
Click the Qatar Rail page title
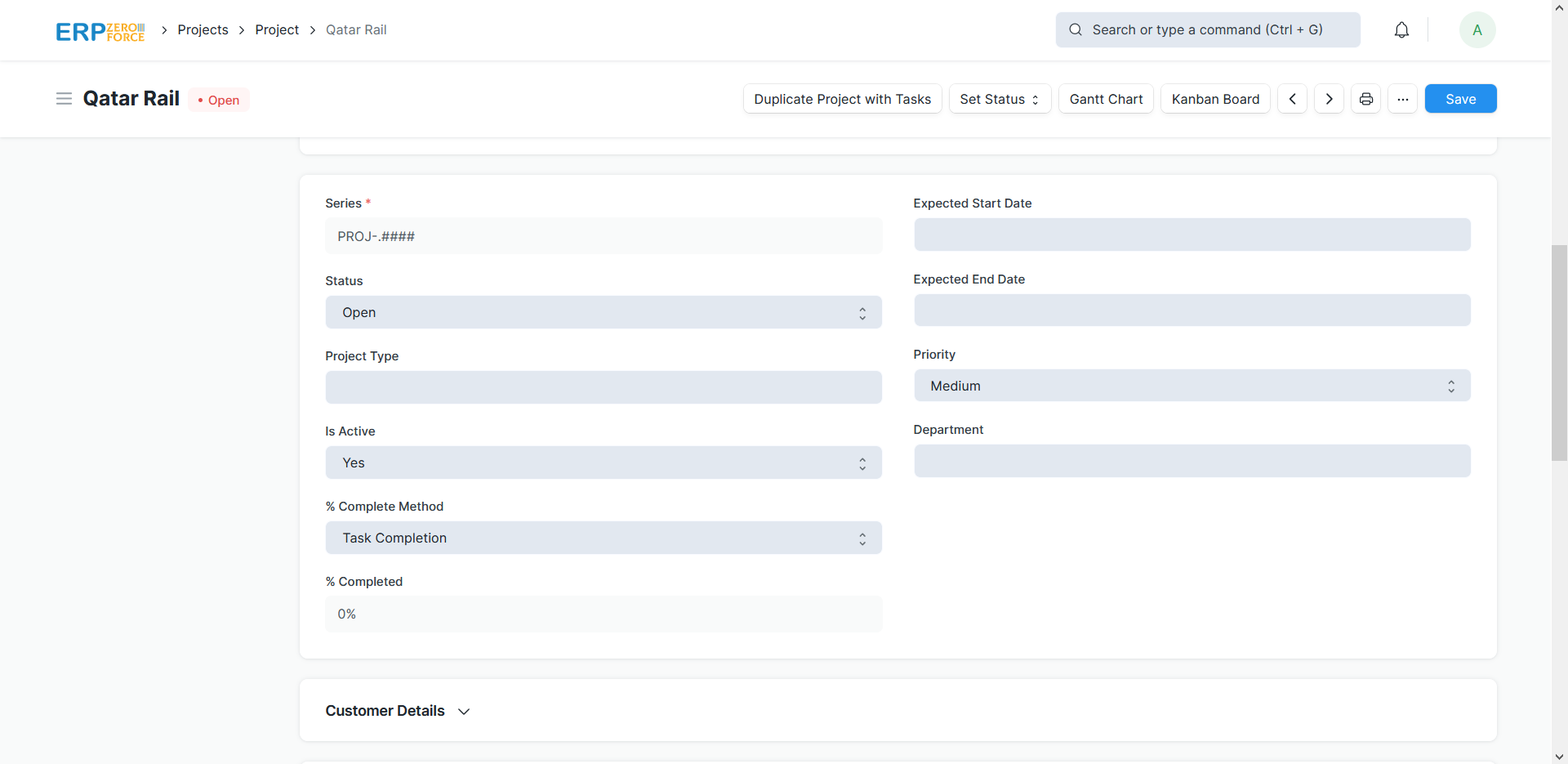pos(131,99)
